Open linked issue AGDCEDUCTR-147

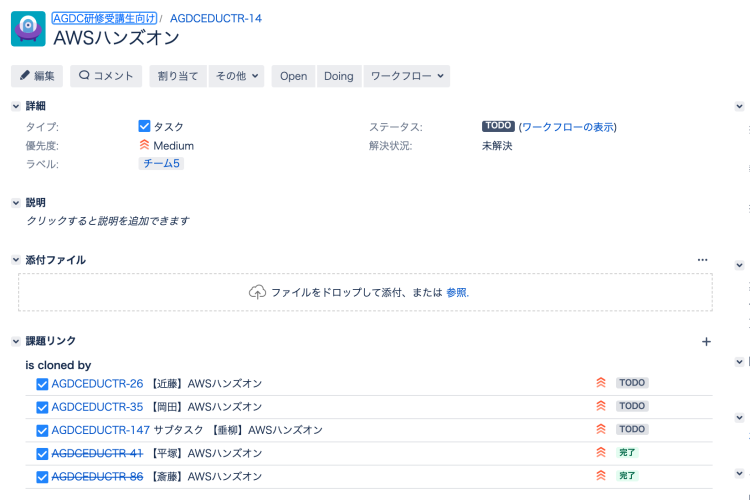[x=100, y=430]
